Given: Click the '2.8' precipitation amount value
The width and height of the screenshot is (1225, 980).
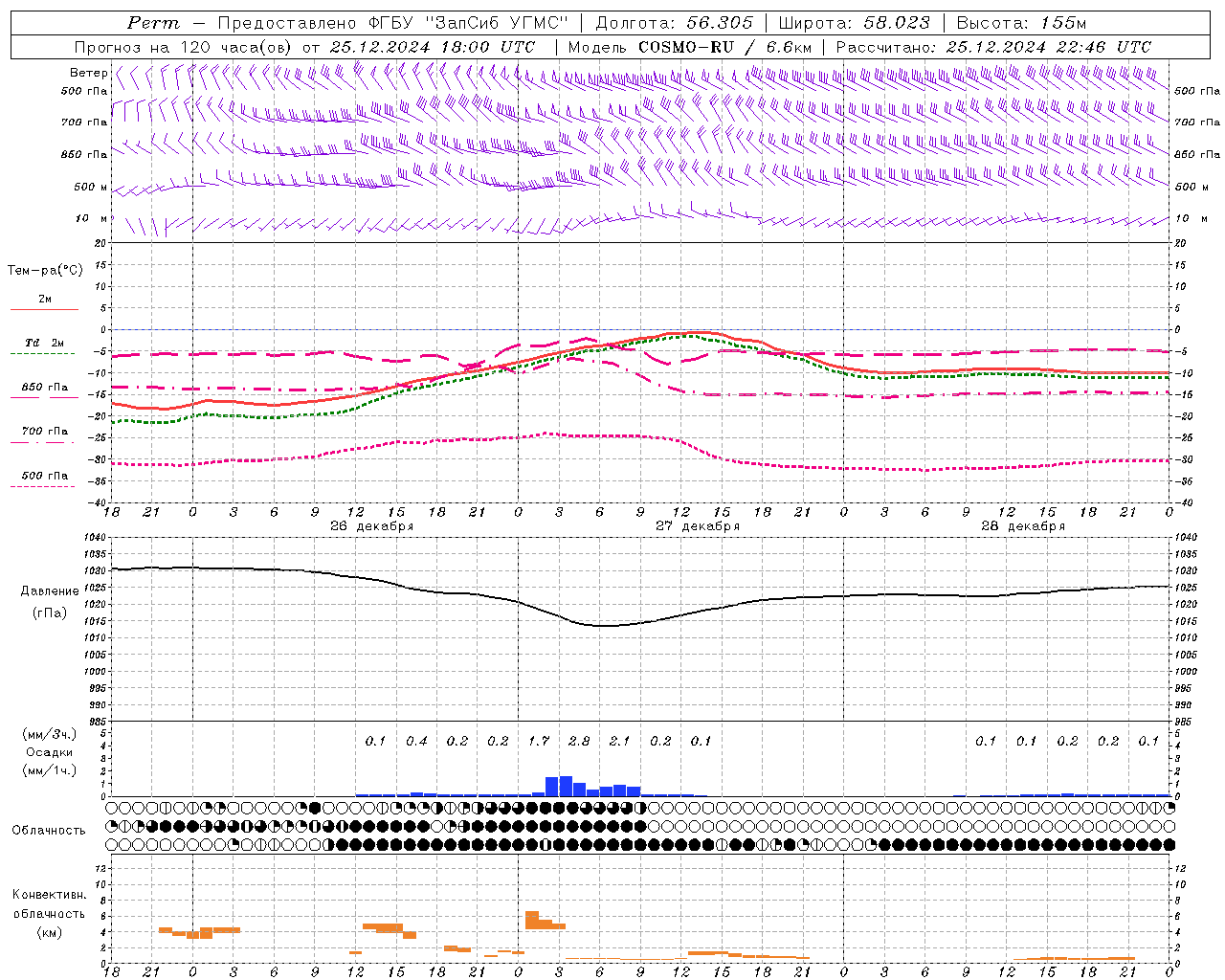Looking at the screenshot, I should [x=579, y=742].
